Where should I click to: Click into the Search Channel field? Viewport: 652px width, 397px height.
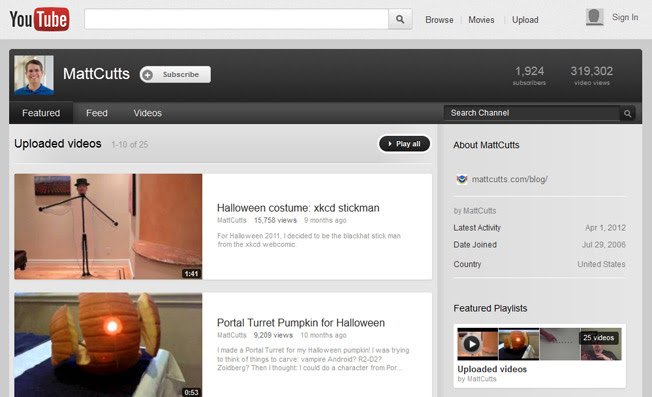[x=532, y=113]
